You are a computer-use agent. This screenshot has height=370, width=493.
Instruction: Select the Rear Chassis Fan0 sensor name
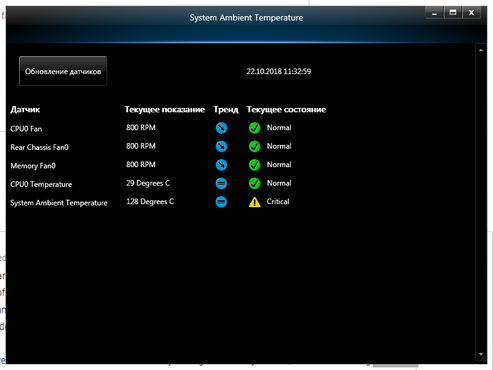[x=39, y=147]
